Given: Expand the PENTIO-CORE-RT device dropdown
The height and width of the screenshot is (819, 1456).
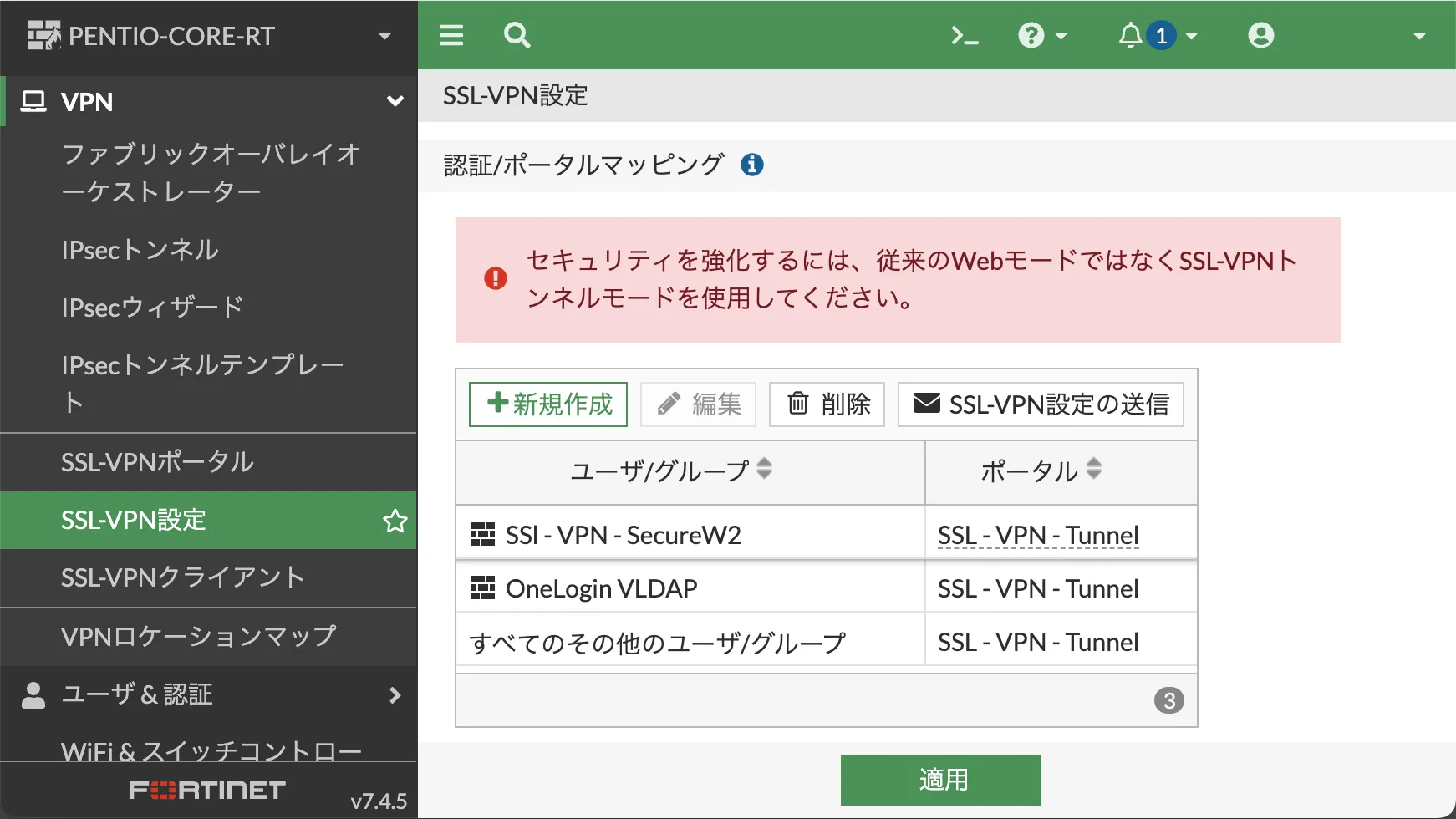Looking at the screenshot, I should [x=384, y=36].
